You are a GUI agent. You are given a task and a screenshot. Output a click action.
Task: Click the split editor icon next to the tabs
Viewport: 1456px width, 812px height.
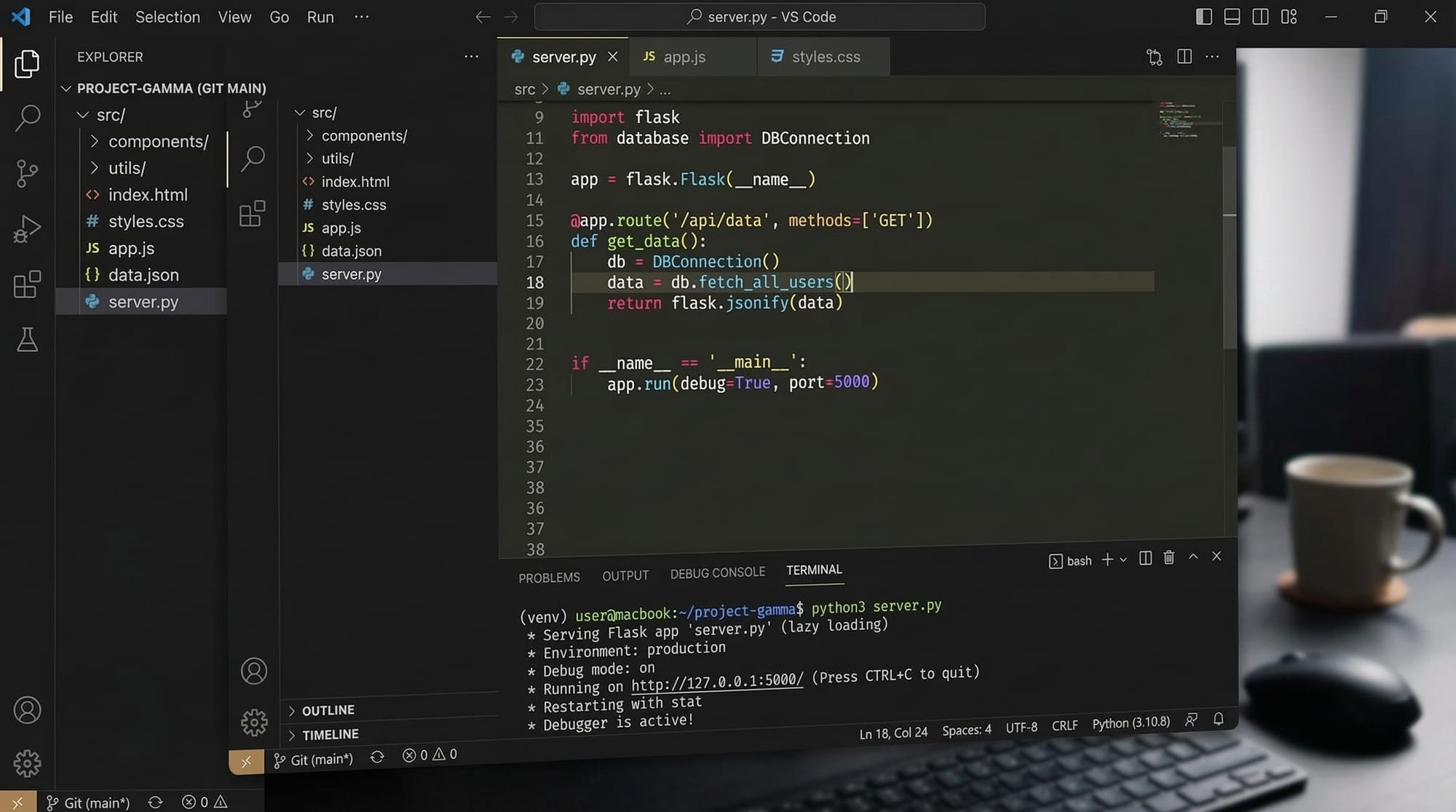point(1184,57)
